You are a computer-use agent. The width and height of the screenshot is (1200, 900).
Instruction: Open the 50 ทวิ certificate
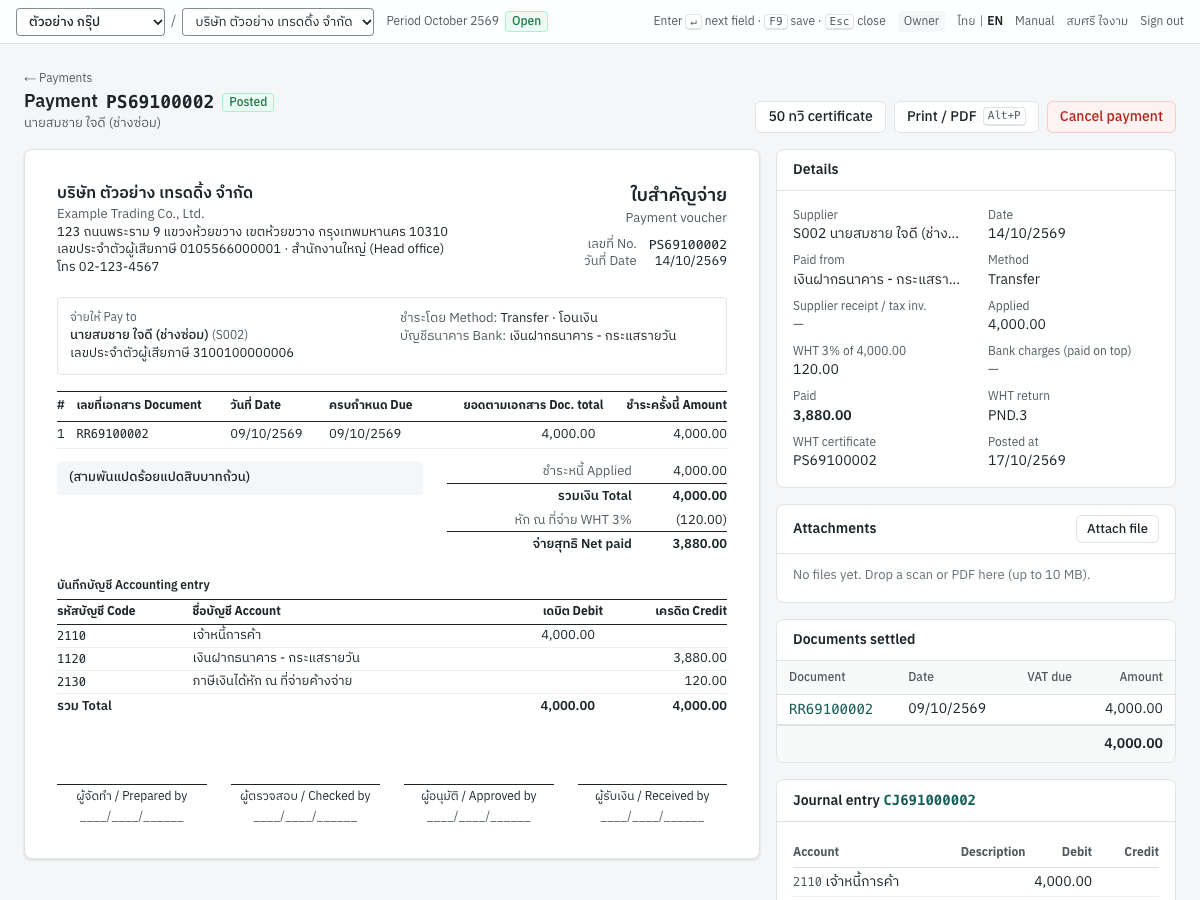(x=820, y=116)
